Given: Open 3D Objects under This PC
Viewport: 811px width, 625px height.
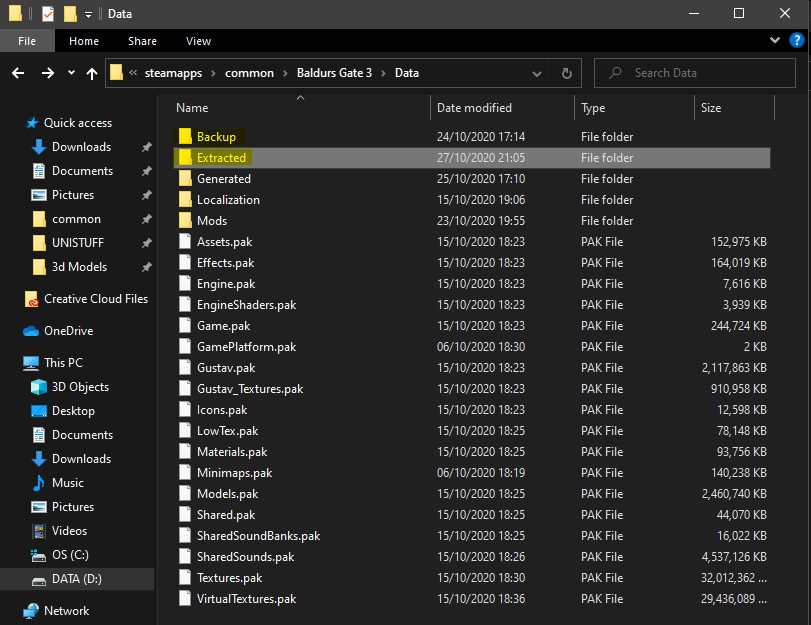Looking at the screenshot, I should click(80, 387).
